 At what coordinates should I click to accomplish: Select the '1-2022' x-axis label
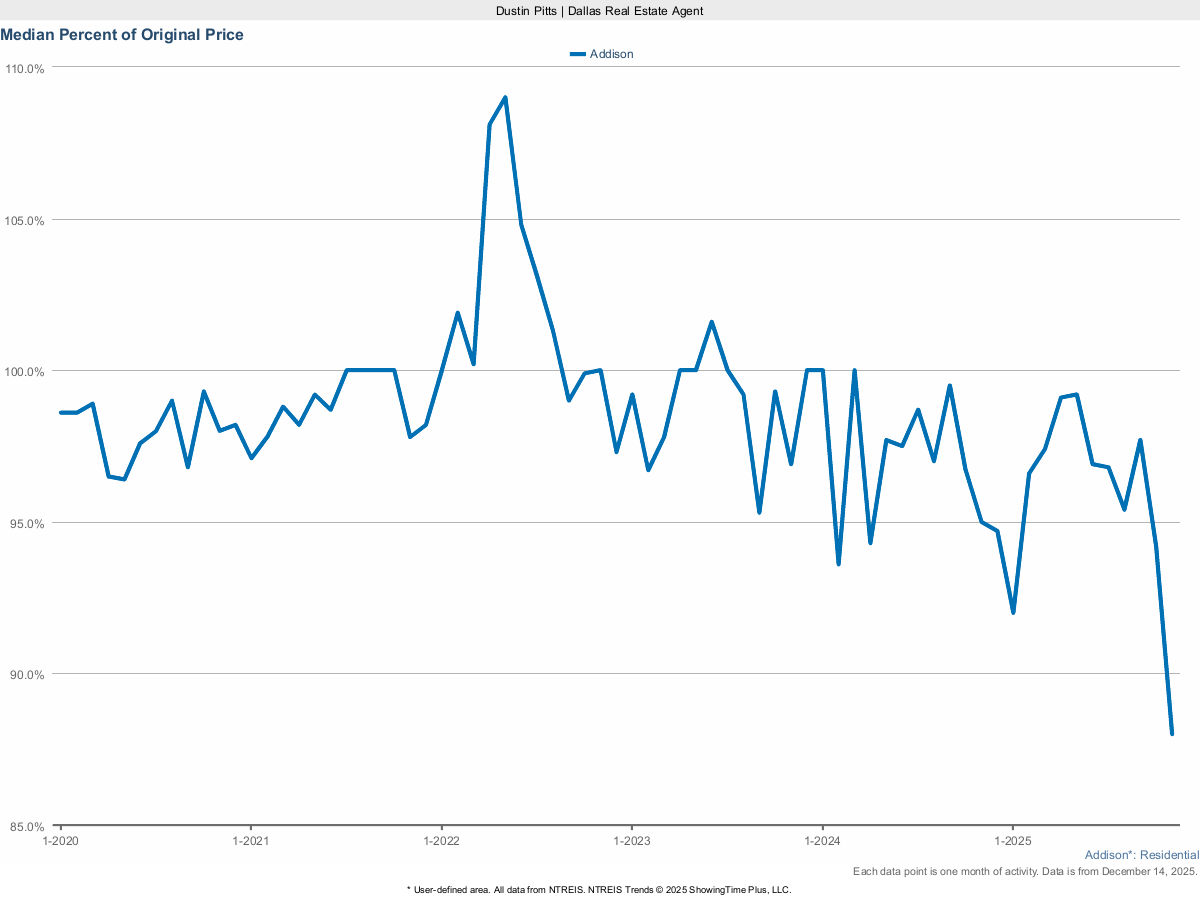(x=442, y=841)
